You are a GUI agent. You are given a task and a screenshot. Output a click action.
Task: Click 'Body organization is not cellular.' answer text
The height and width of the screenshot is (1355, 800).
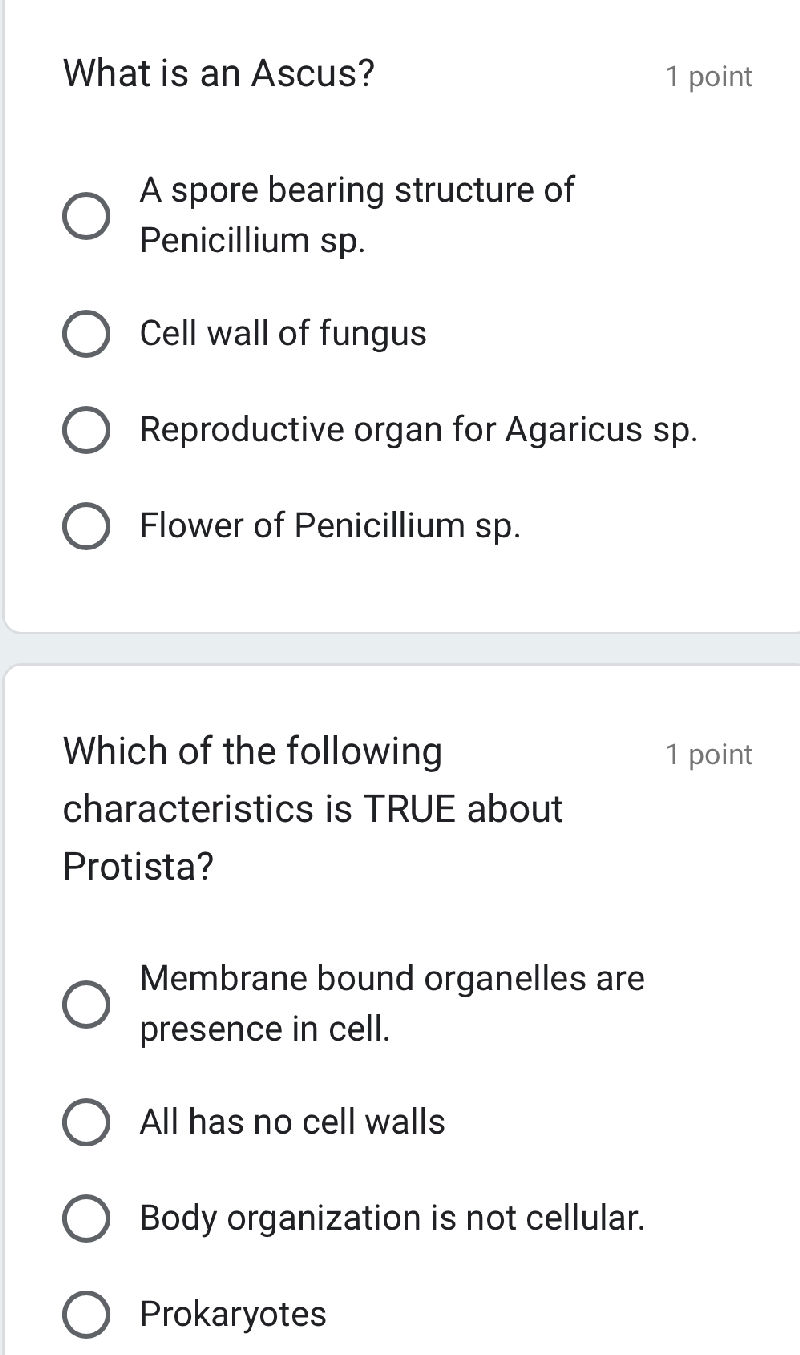(x=392, y=1218)
